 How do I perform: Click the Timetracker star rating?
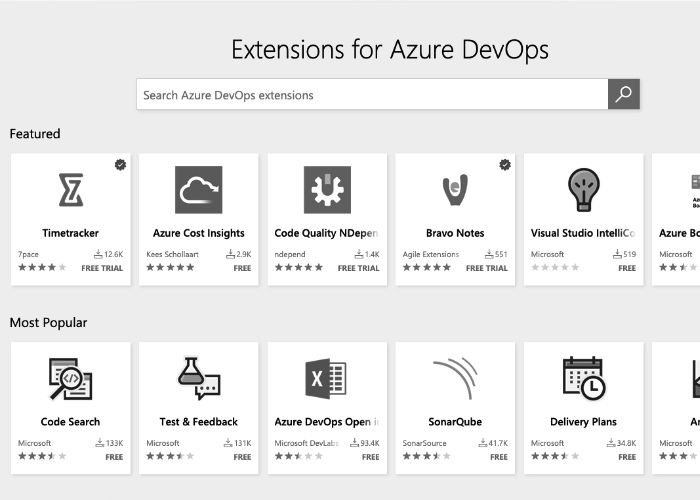42,268
